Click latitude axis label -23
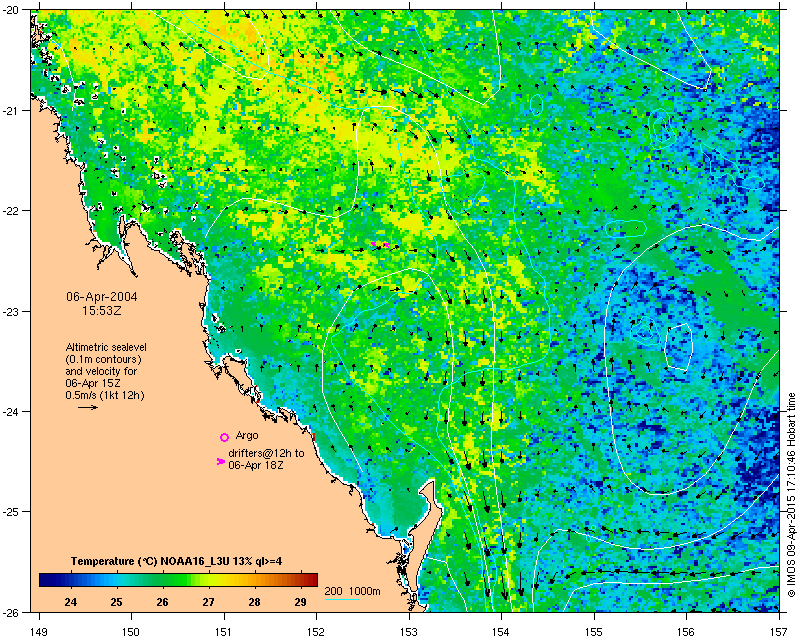Viewport: 800px width, 640px height. 11,311
